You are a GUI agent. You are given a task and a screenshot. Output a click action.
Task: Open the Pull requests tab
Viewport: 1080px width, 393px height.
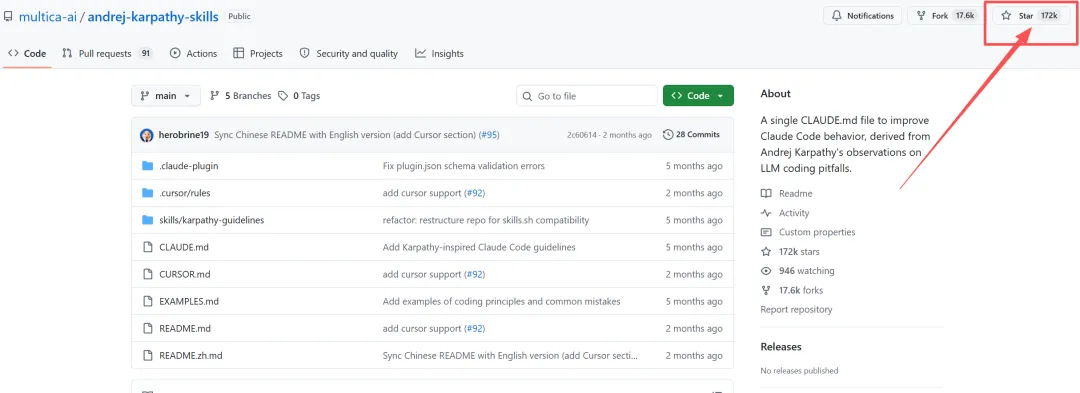pos(107,53)
